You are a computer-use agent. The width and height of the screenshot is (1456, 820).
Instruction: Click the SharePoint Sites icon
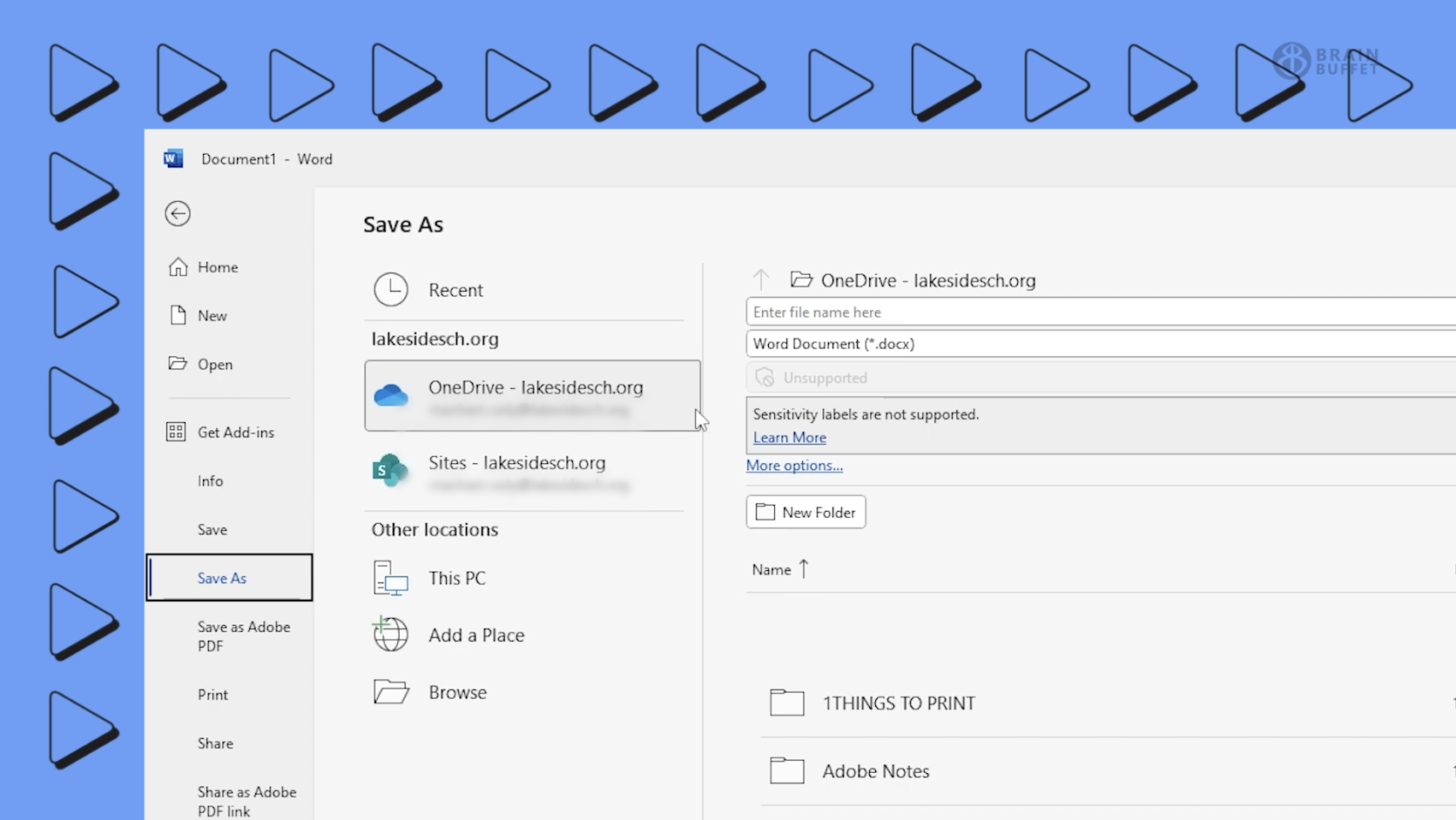point(390,471)
